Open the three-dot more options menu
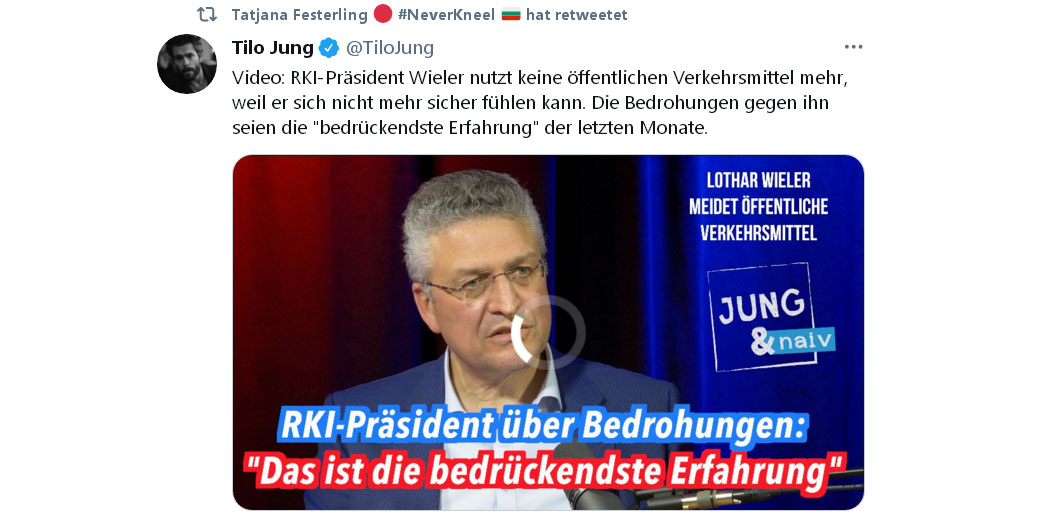The width and height of the screenshot is (1050, 518). tap(853, 47)
